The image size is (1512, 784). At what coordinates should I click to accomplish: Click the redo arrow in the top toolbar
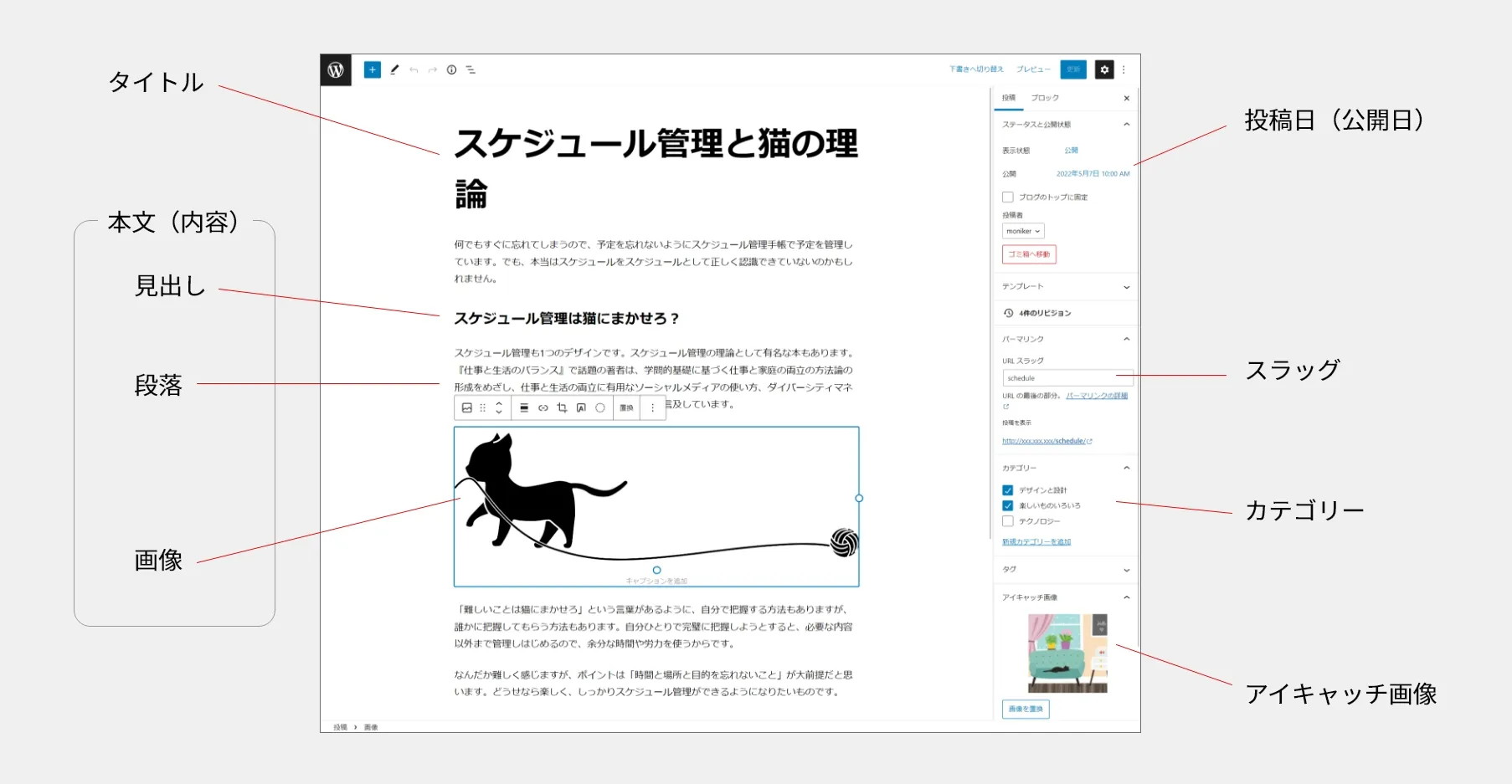click(x=432, y=69)
